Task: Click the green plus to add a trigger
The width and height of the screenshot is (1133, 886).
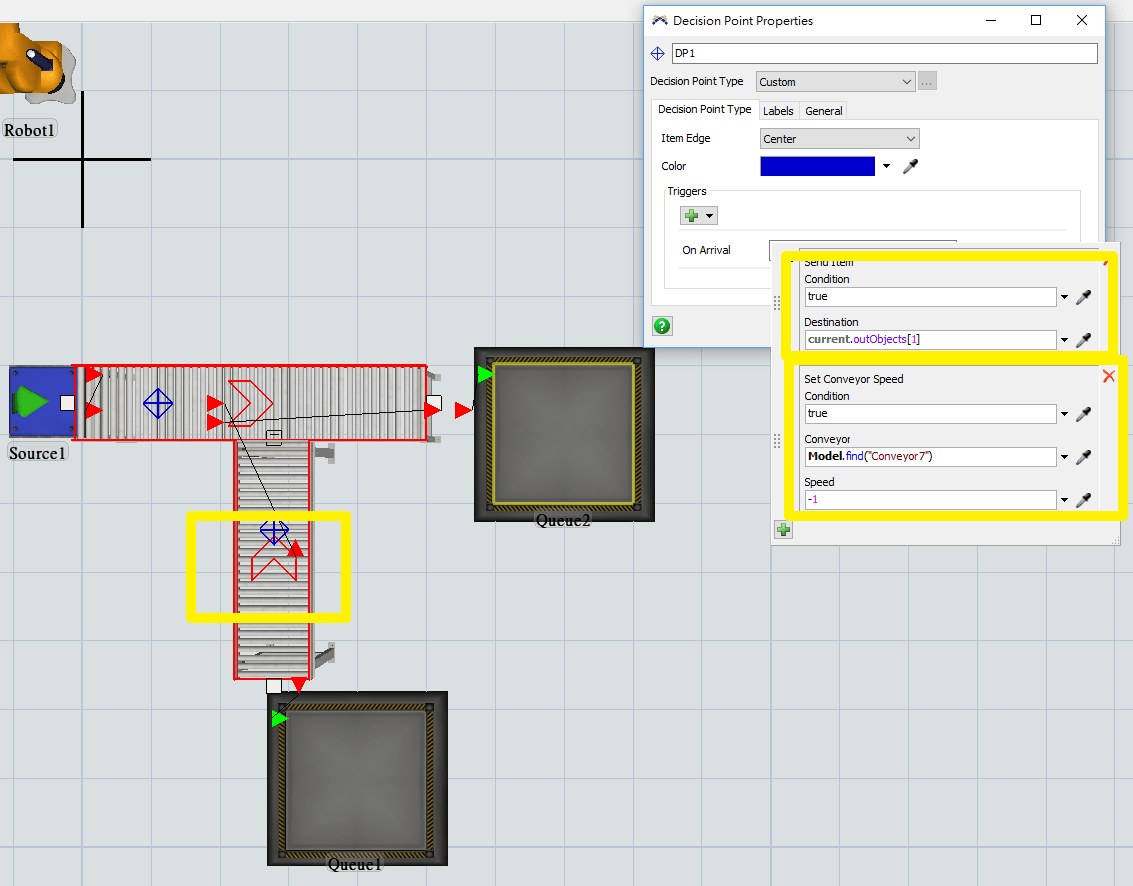Action: click(691, 215)
